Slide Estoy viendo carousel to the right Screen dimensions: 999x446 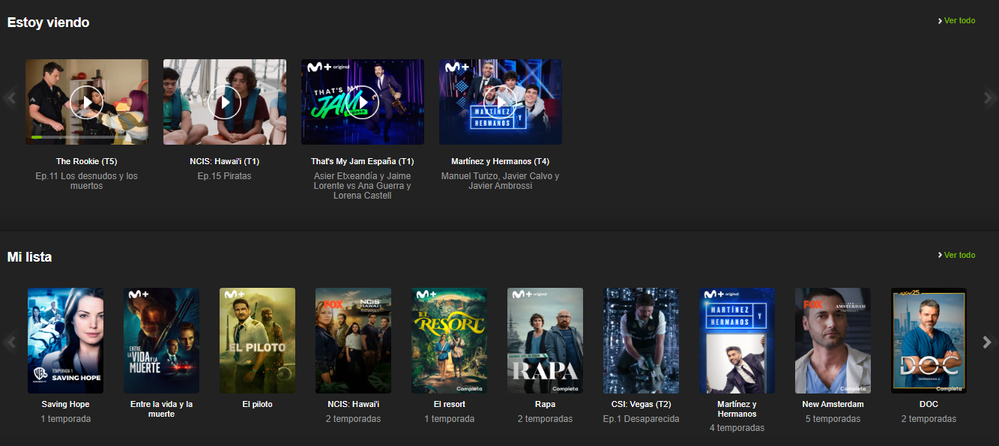click(x=988, y=98)
